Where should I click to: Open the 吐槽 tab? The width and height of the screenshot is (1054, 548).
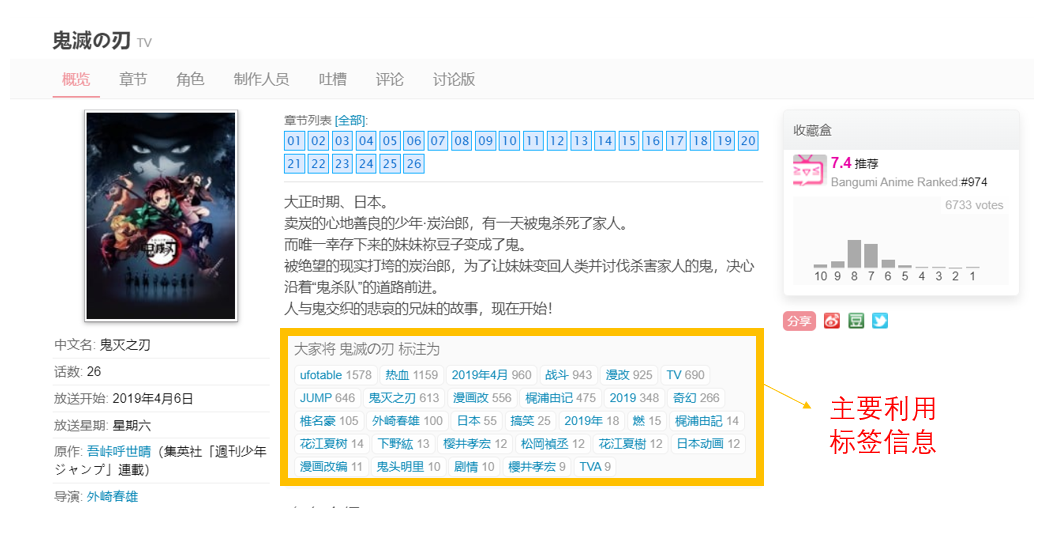(333, 79)
